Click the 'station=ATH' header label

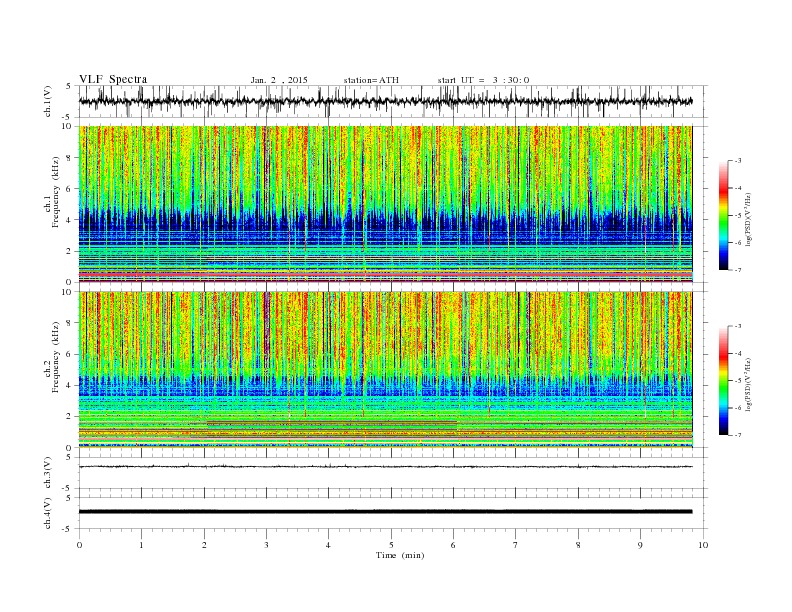point(371,80)
